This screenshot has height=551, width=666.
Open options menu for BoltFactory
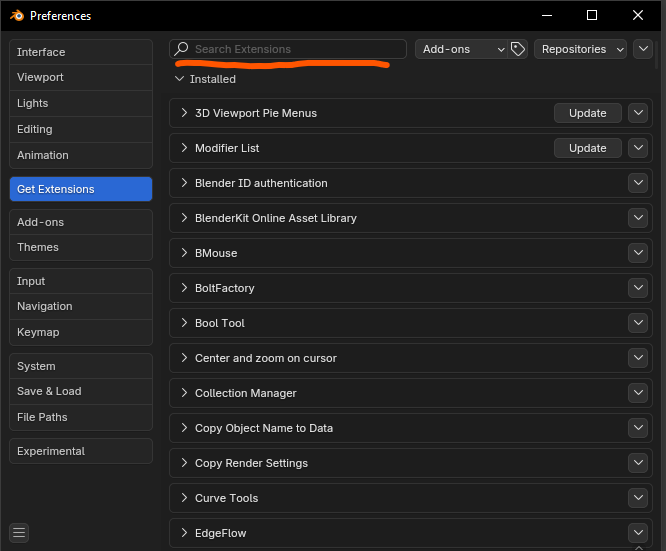coord(638,288)
